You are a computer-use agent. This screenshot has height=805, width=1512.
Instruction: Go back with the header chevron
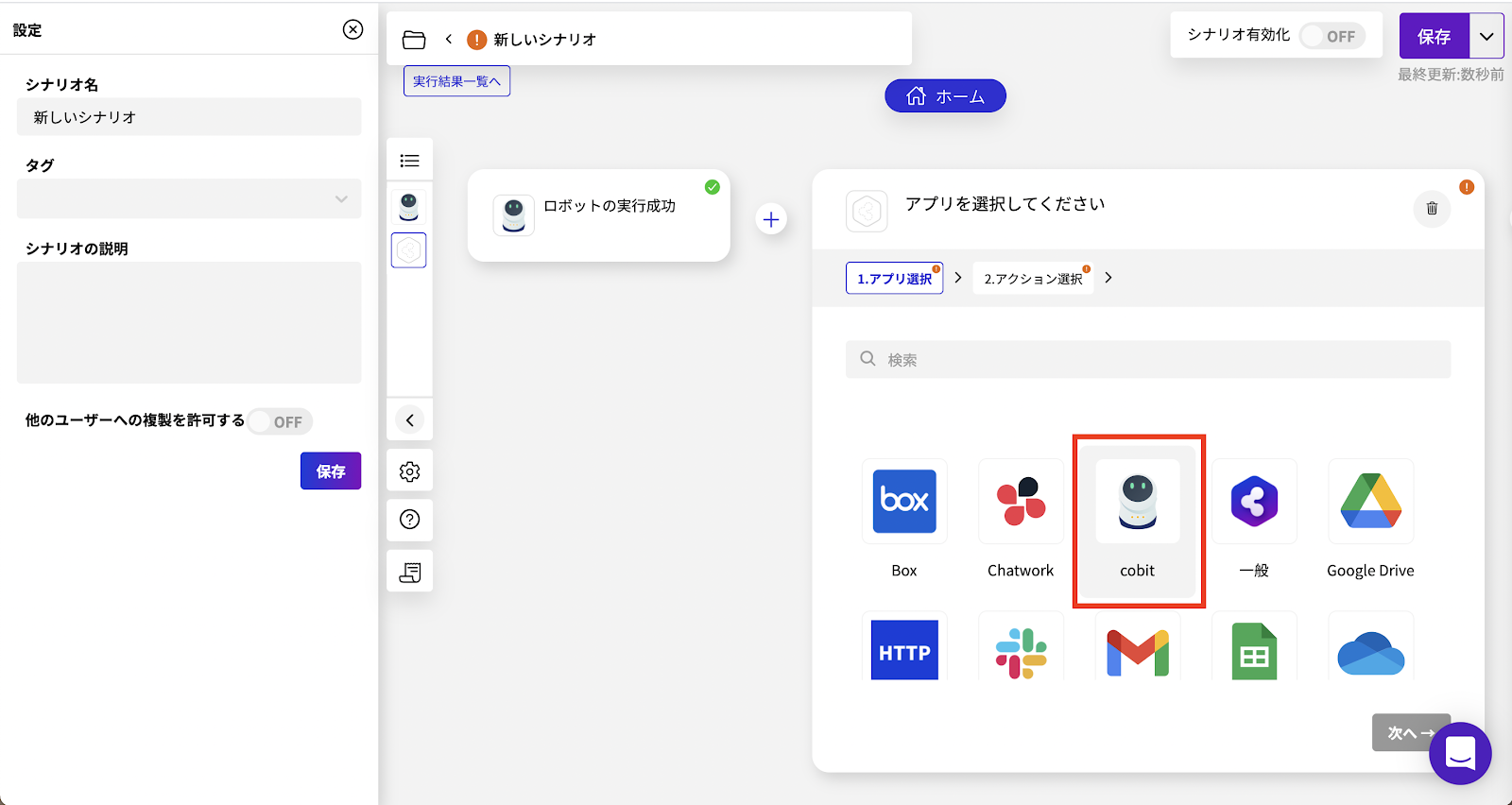coord(449,40)
